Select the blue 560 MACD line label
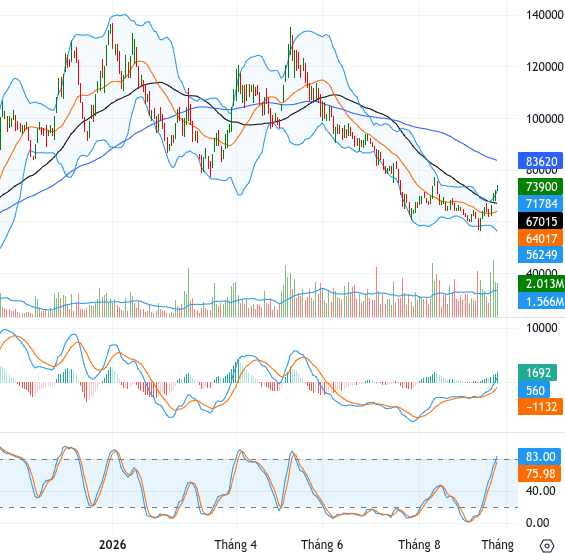 click(x=534, y=390)
